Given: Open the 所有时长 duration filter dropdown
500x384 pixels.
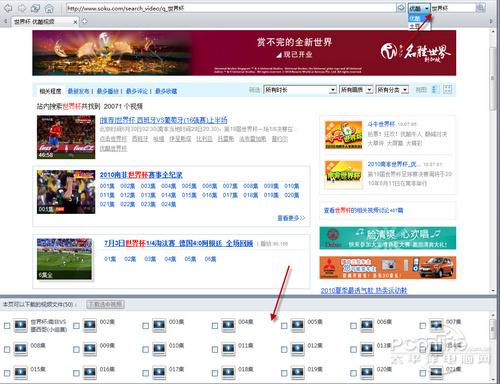Looking at the screenshot, I should pos(300,90).
